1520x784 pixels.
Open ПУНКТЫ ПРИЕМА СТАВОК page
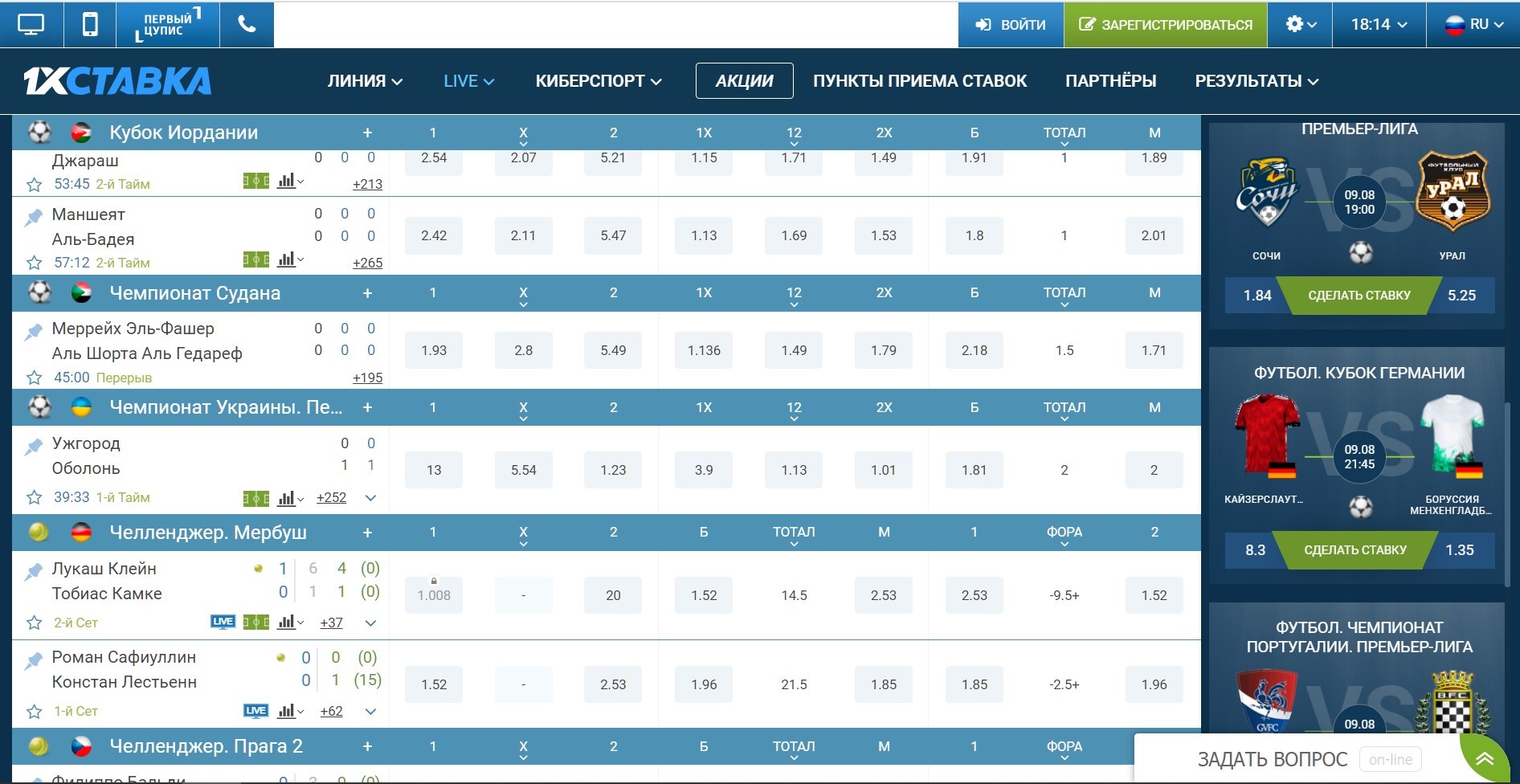tap(920, 81)
